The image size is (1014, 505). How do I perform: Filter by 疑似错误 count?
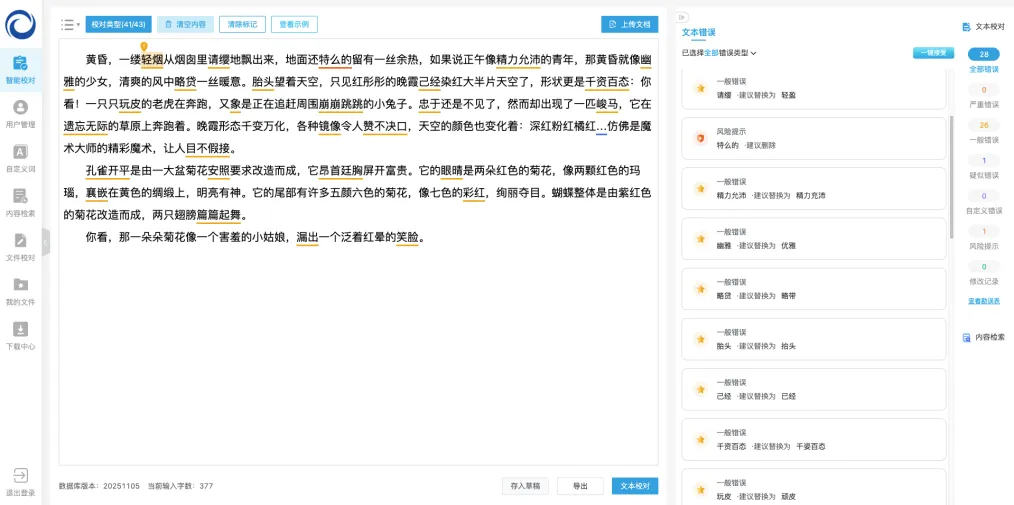point(984,167)
